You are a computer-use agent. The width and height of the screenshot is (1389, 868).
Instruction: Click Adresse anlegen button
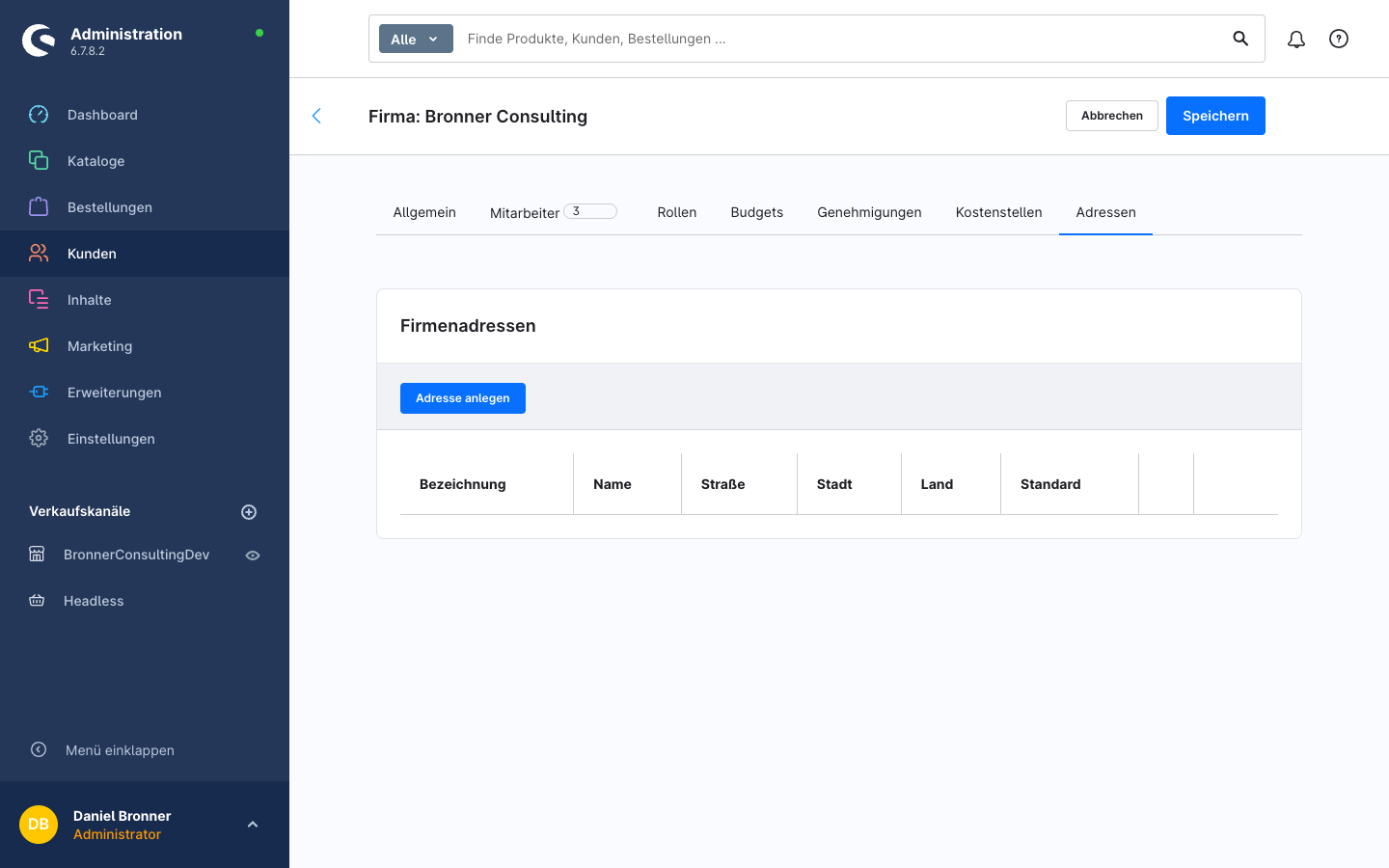(463, 398)
